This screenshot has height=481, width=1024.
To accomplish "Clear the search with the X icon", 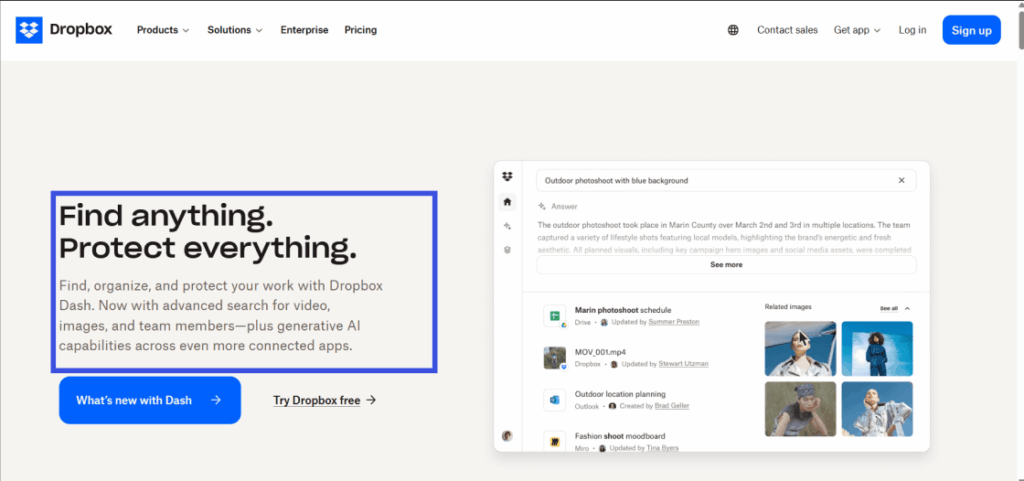I will [x=901, y=181].
